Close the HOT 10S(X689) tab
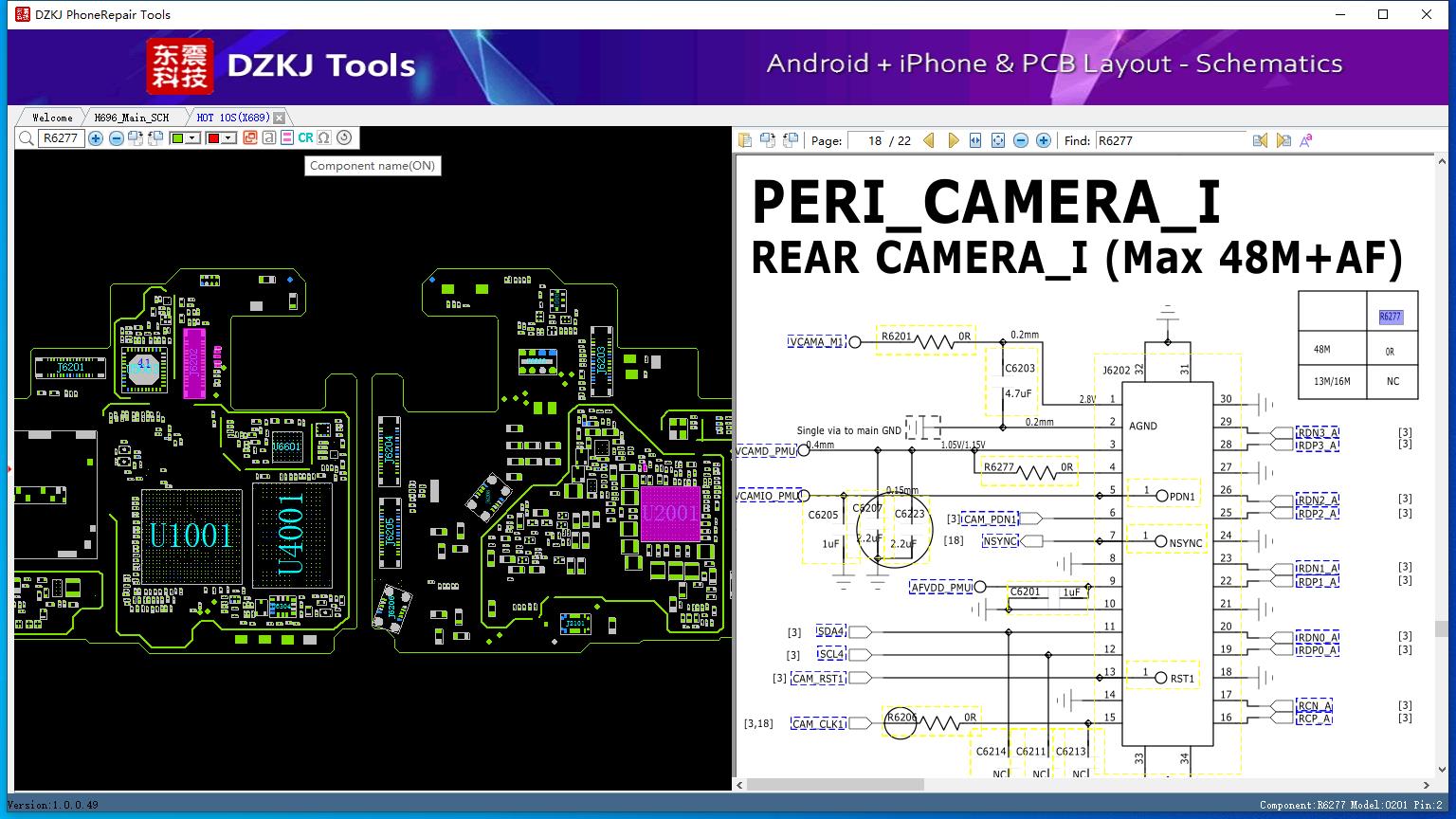 coord(279,118)
